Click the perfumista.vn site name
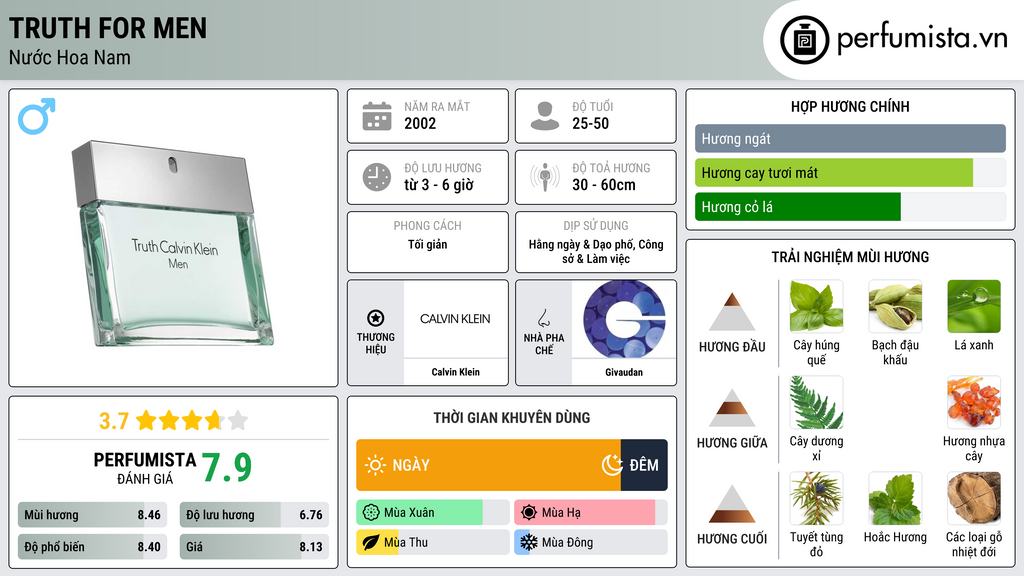This screenshot has width=1024, height=576. click(x=922, y=39)
